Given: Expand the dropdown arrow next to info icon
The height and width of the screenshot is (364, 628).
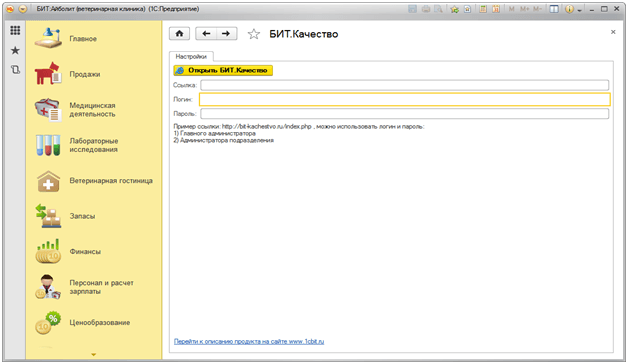Looking at the screenshot, I should tap(580, 10).
